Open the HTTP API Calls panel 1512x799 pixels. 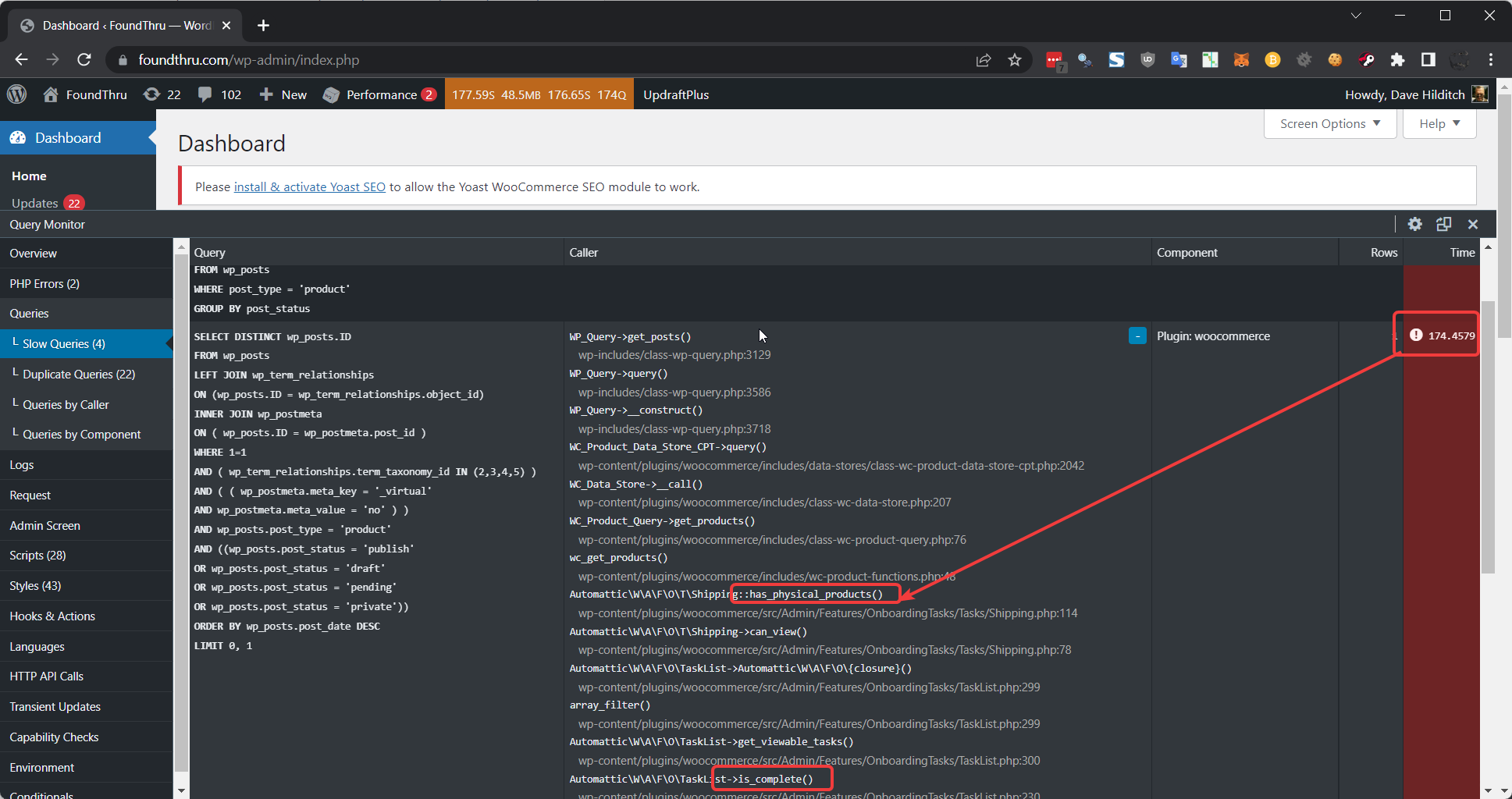[86, 676]
